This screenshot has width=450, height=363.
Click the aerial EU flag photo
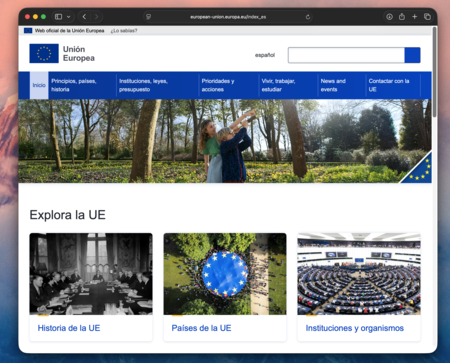(225, 274)
